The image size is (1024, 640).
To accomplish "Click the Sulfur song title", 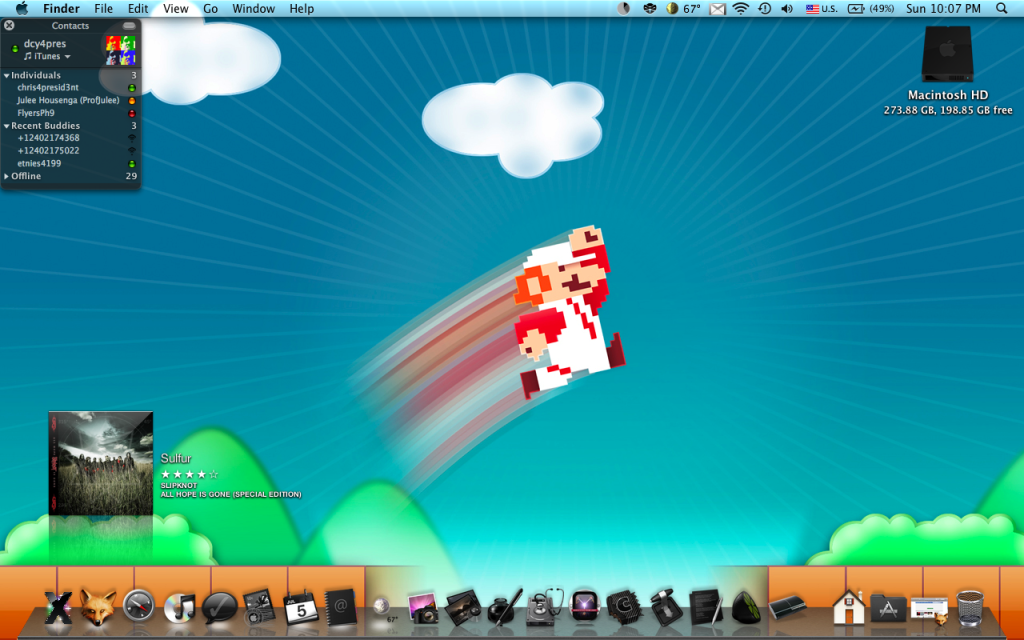I will 176,458.
